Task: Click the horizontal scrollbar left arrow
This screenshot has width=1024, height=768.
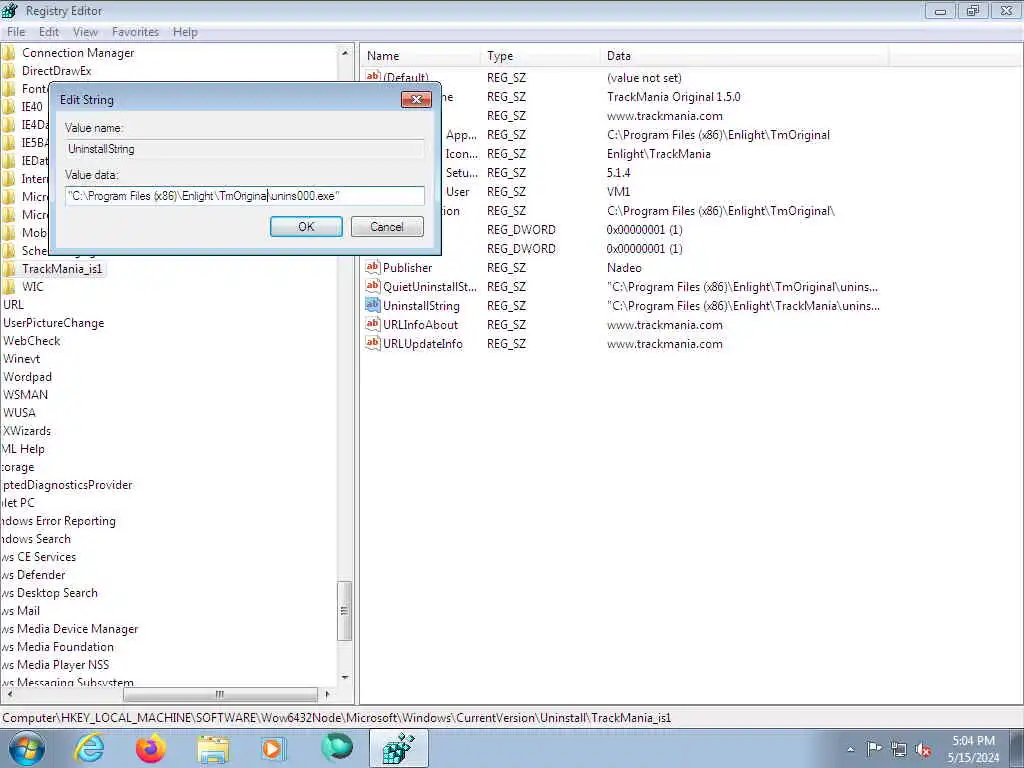Action: [x=8, y=694]
